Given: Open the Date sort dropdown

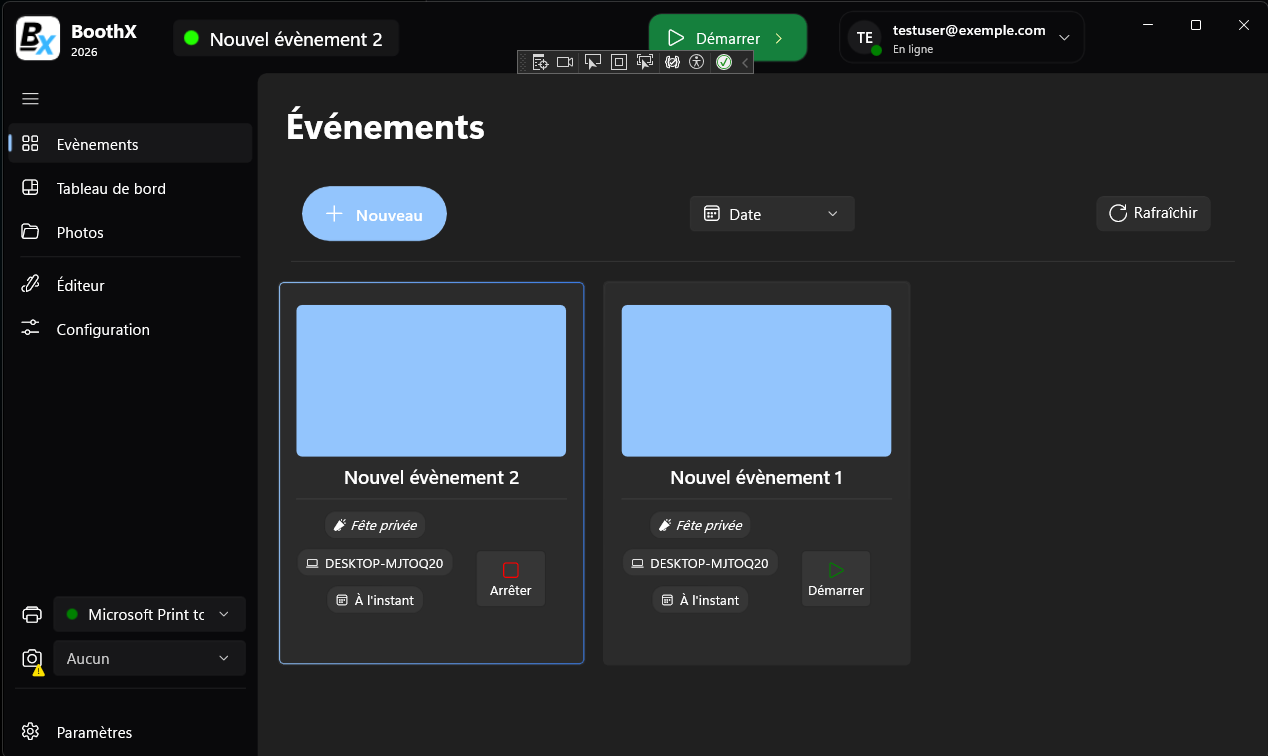Looking at the screenshot, I should pos(771,214).
